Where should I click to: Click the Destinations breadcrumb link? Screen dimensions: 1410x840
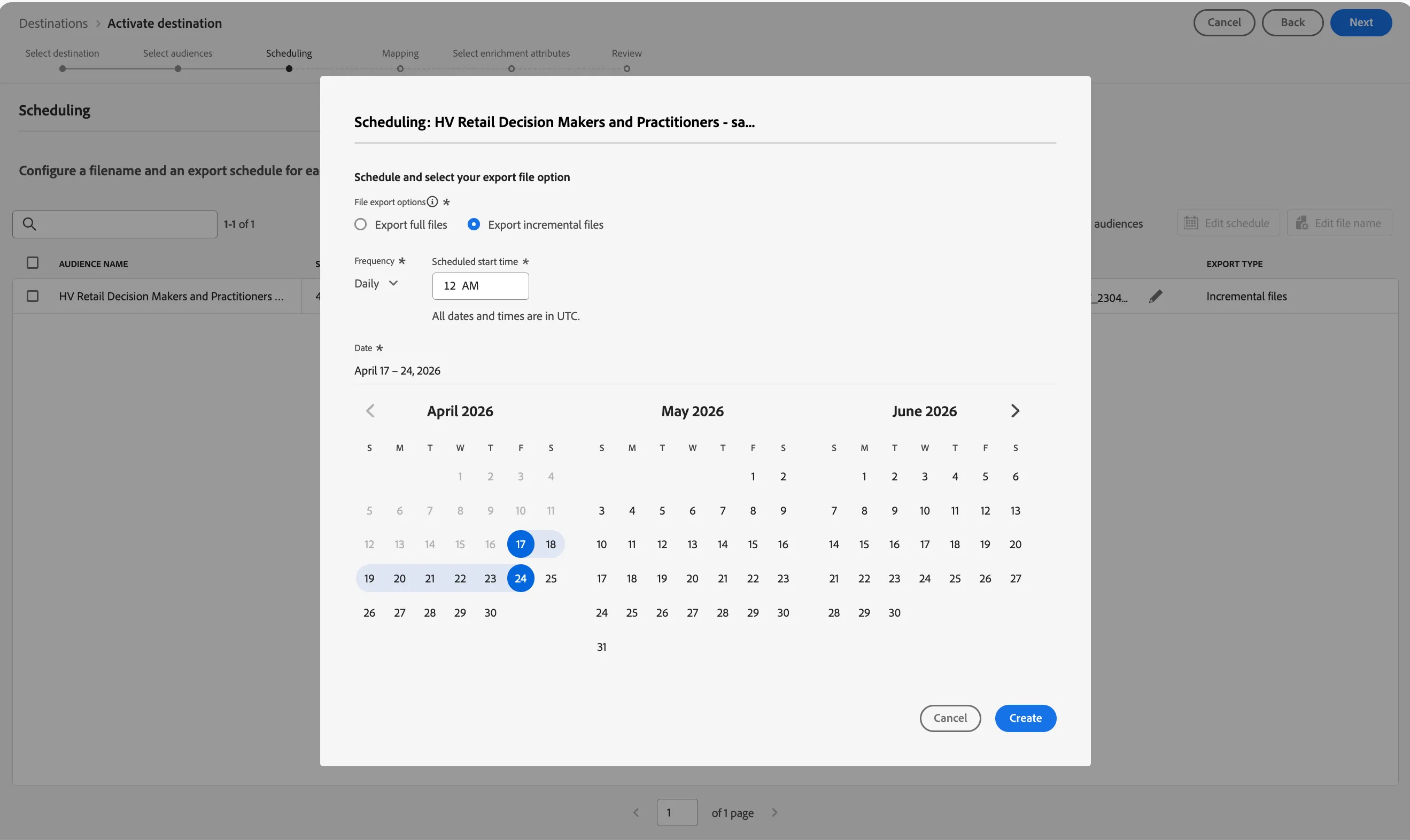click(x=53, y=23)
